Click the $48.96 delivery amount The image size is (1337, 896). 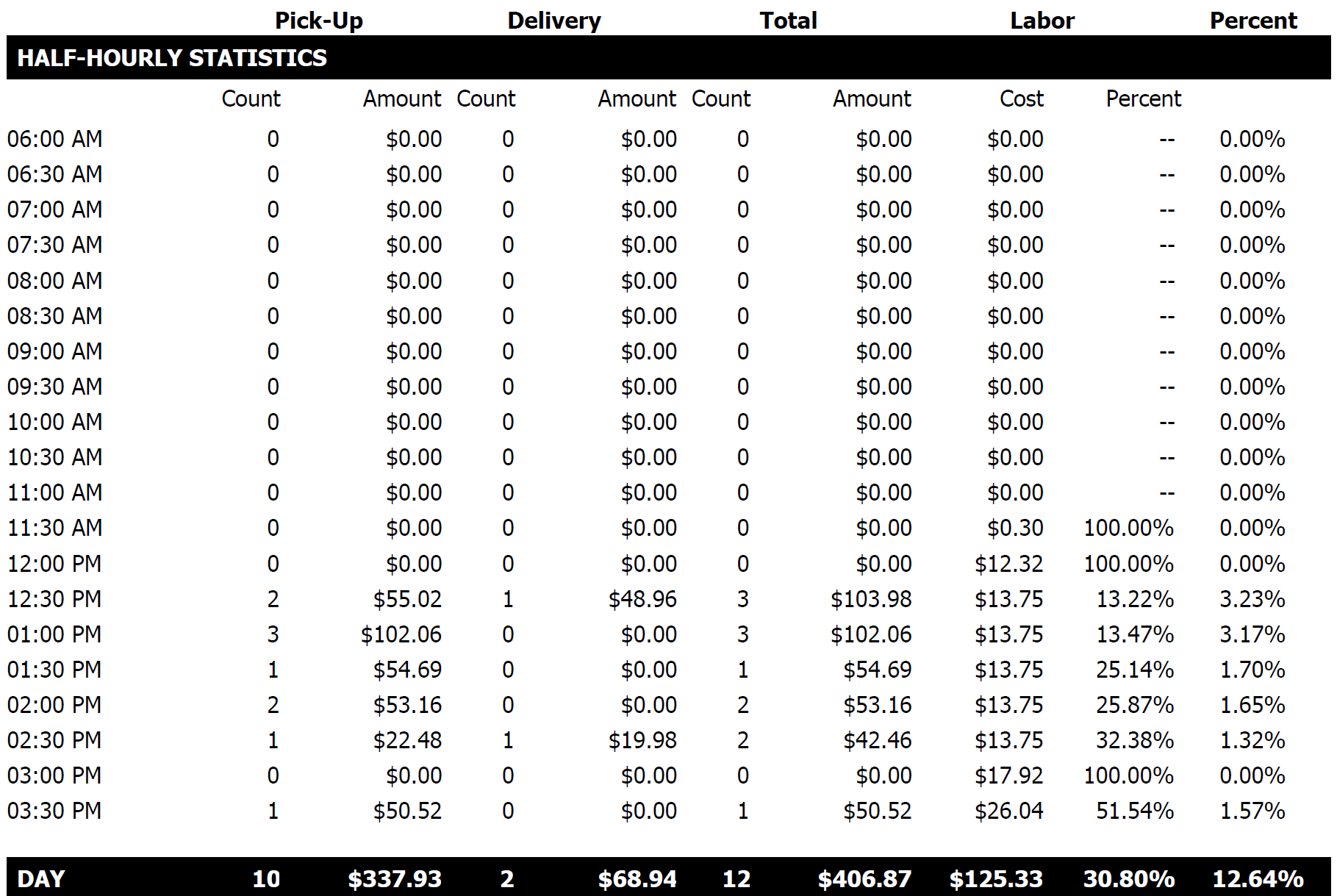point(642,599)
